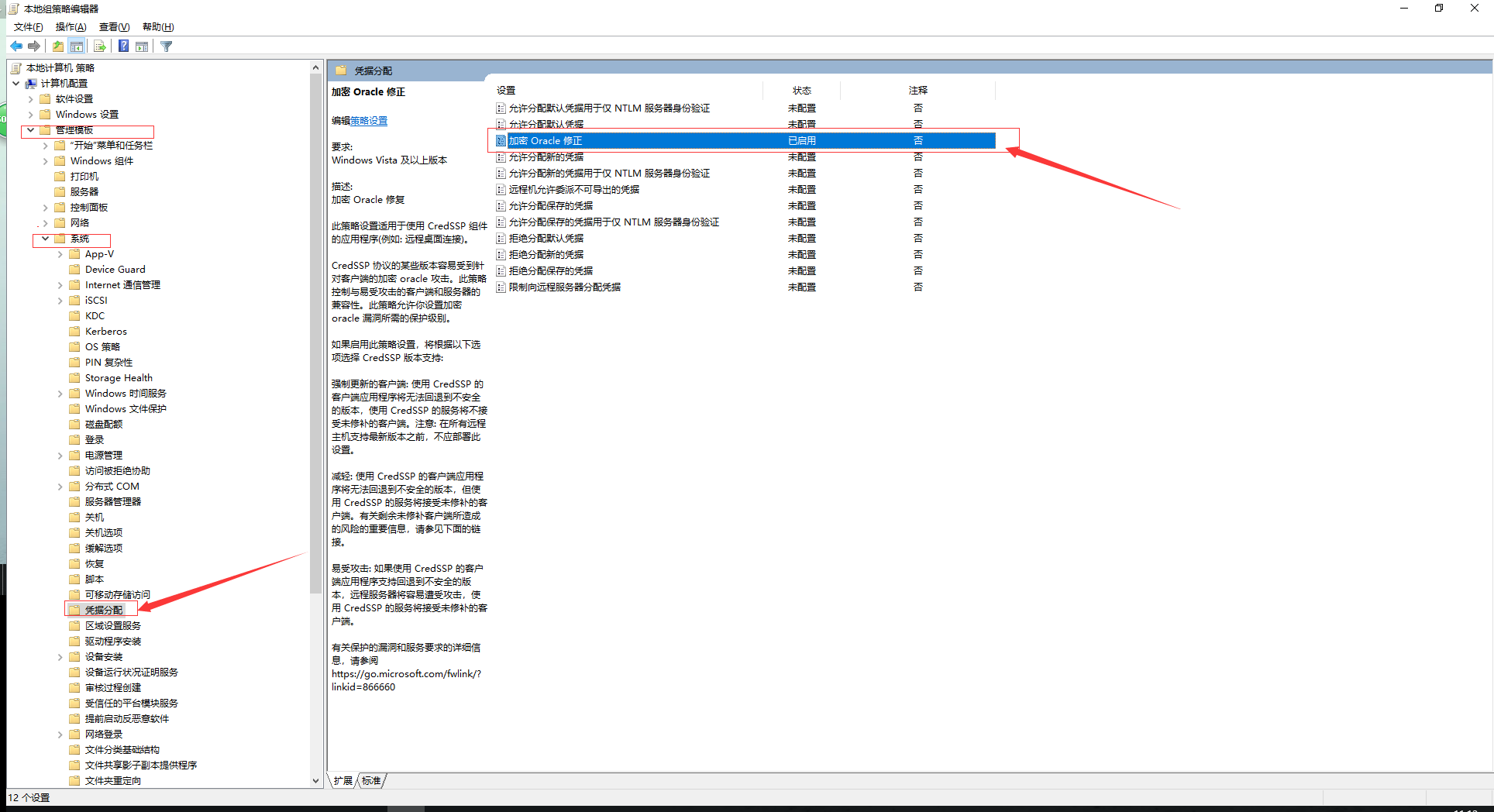Click the funnel Filter icon
Image resolution: width=1494 pixels, height=812 pixels.
(x=166, y=46)
